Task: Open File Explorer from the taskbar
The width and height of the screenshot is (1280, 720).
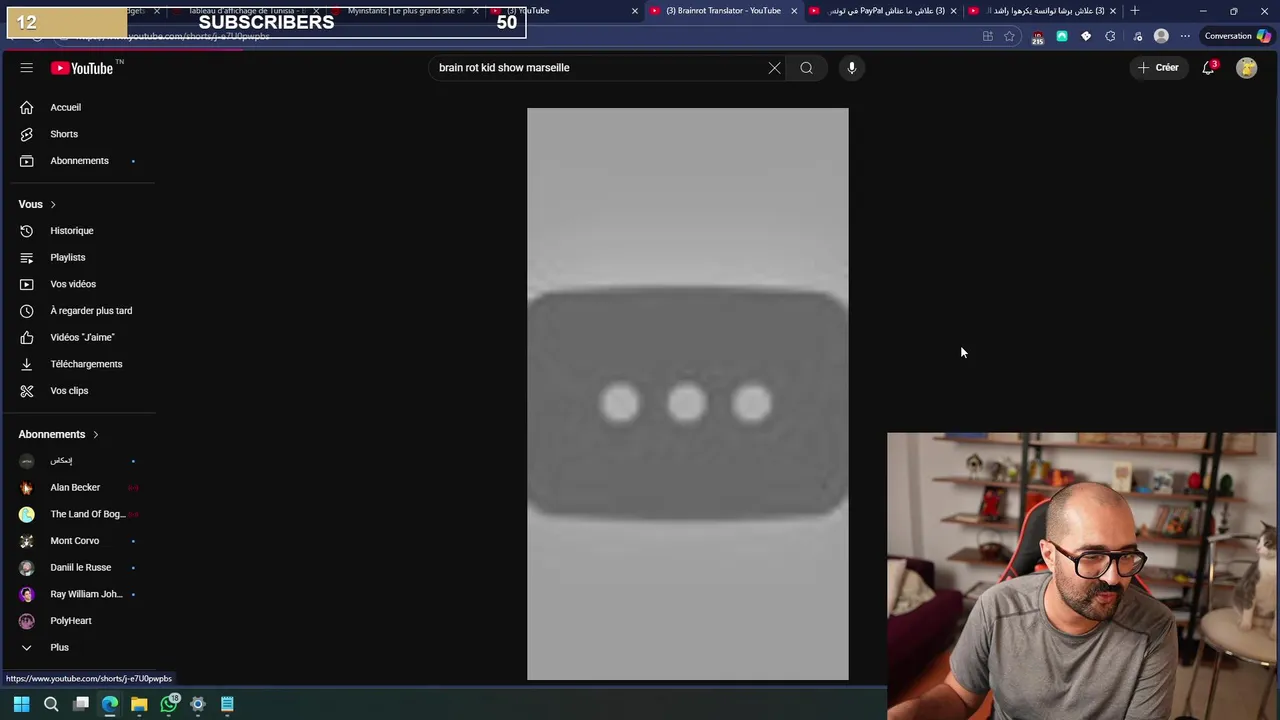Action: pos(139,704)
